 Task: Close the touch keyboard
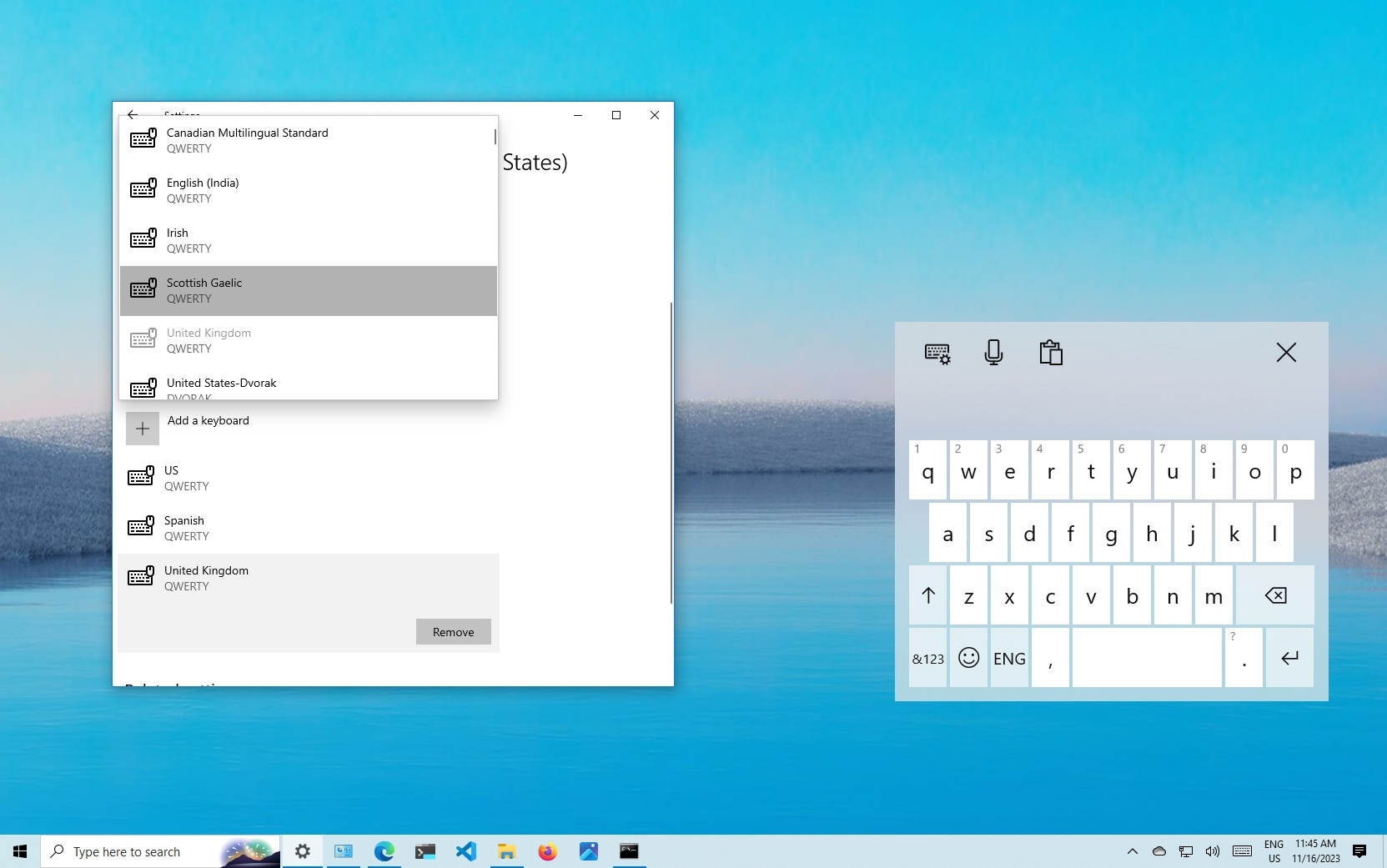click(1285, 352)
